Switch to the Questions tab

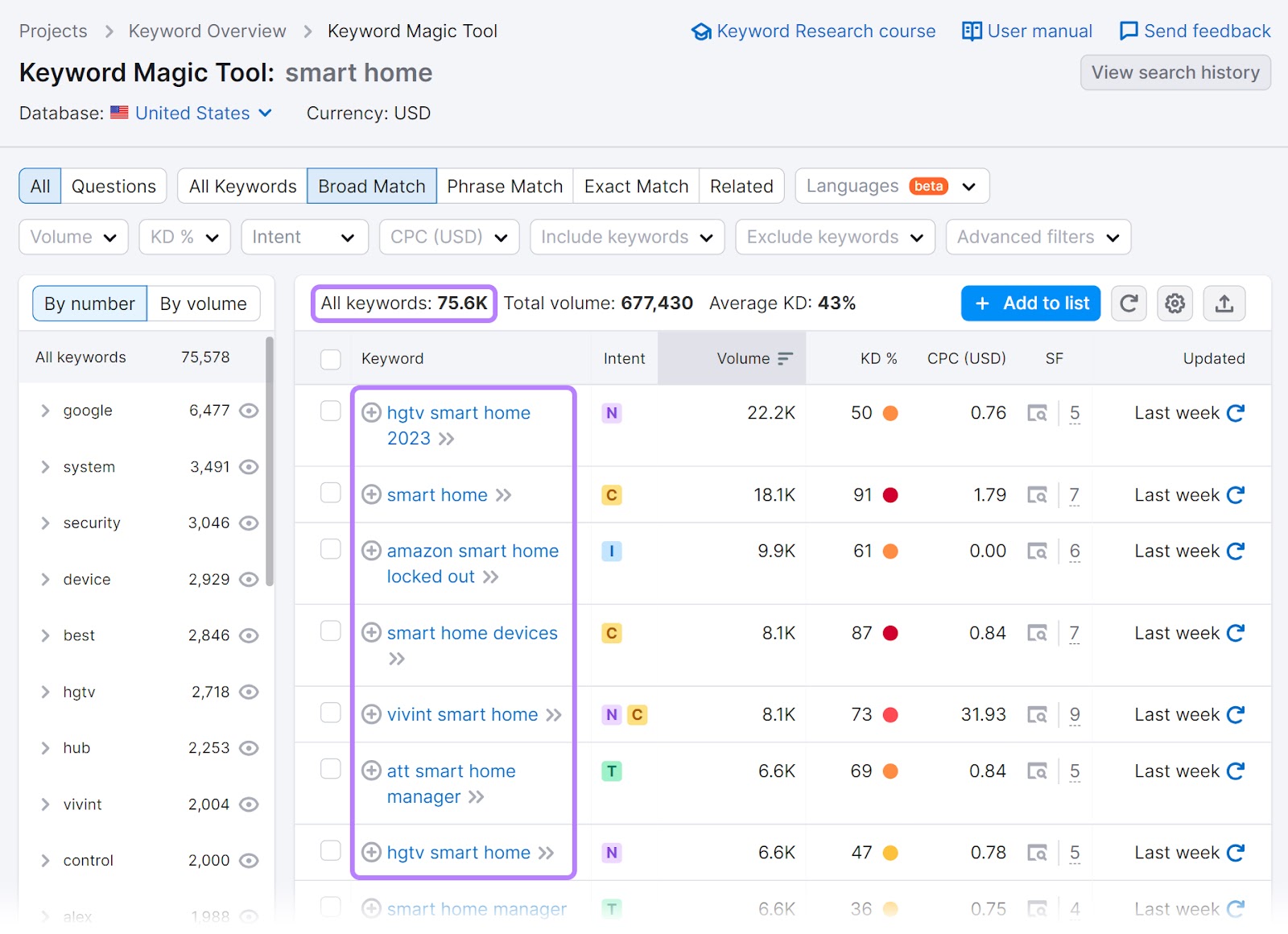coord(114,186)
